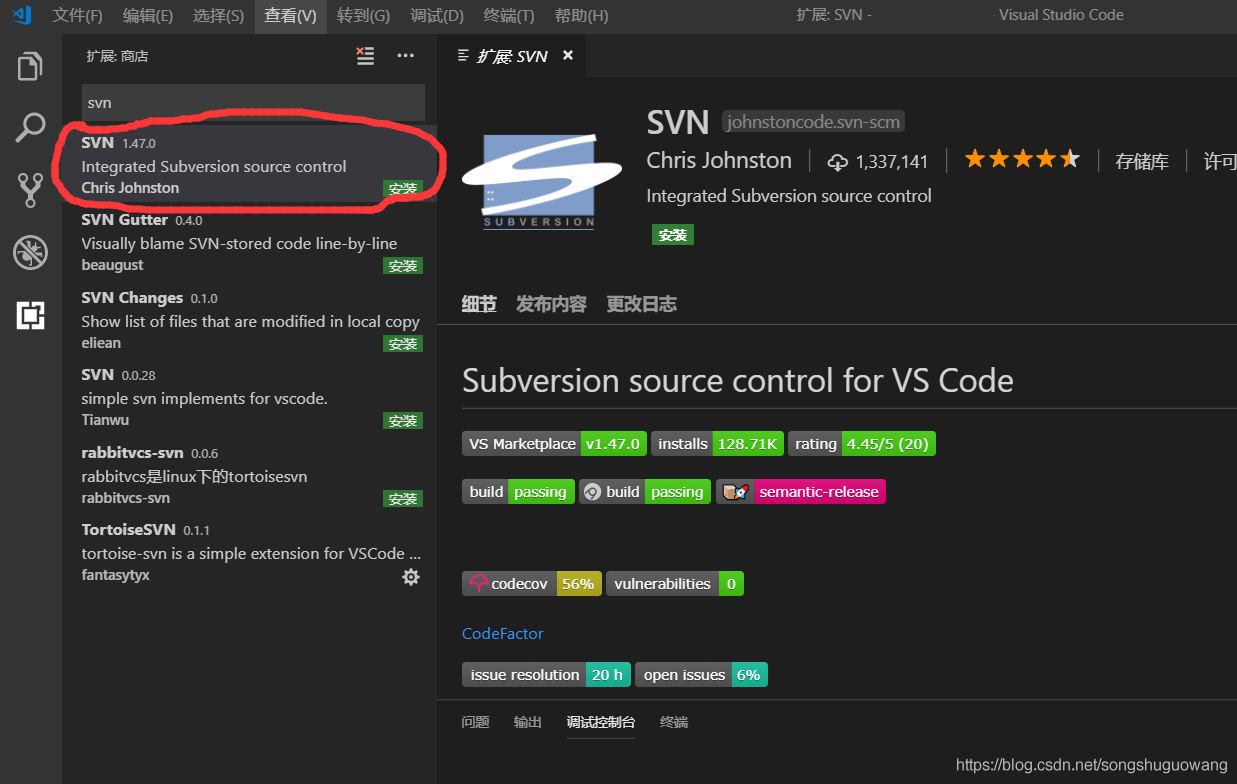This screenshot has width=1237, height=784.
Task: Install the SVN Gutter extension
Action: pos(402,265)
